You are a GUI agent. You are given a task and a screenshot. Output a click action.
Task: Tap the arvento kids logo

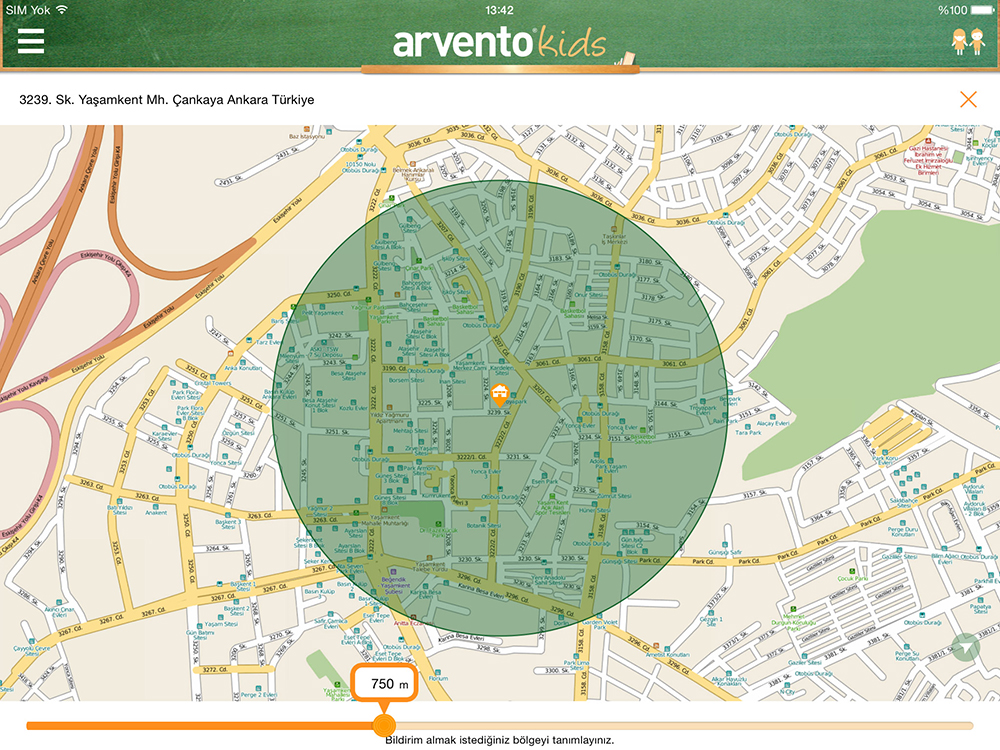pyautogui.click(x=499, y=43)
